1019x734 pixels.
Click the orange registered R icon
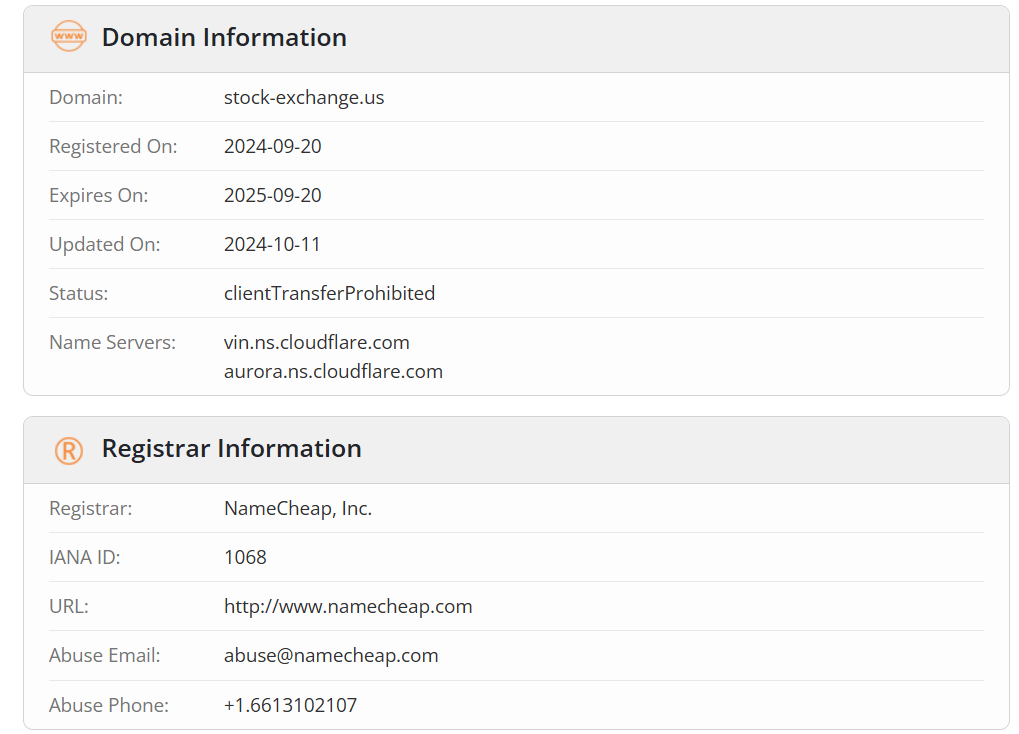[x=69, y=451]
